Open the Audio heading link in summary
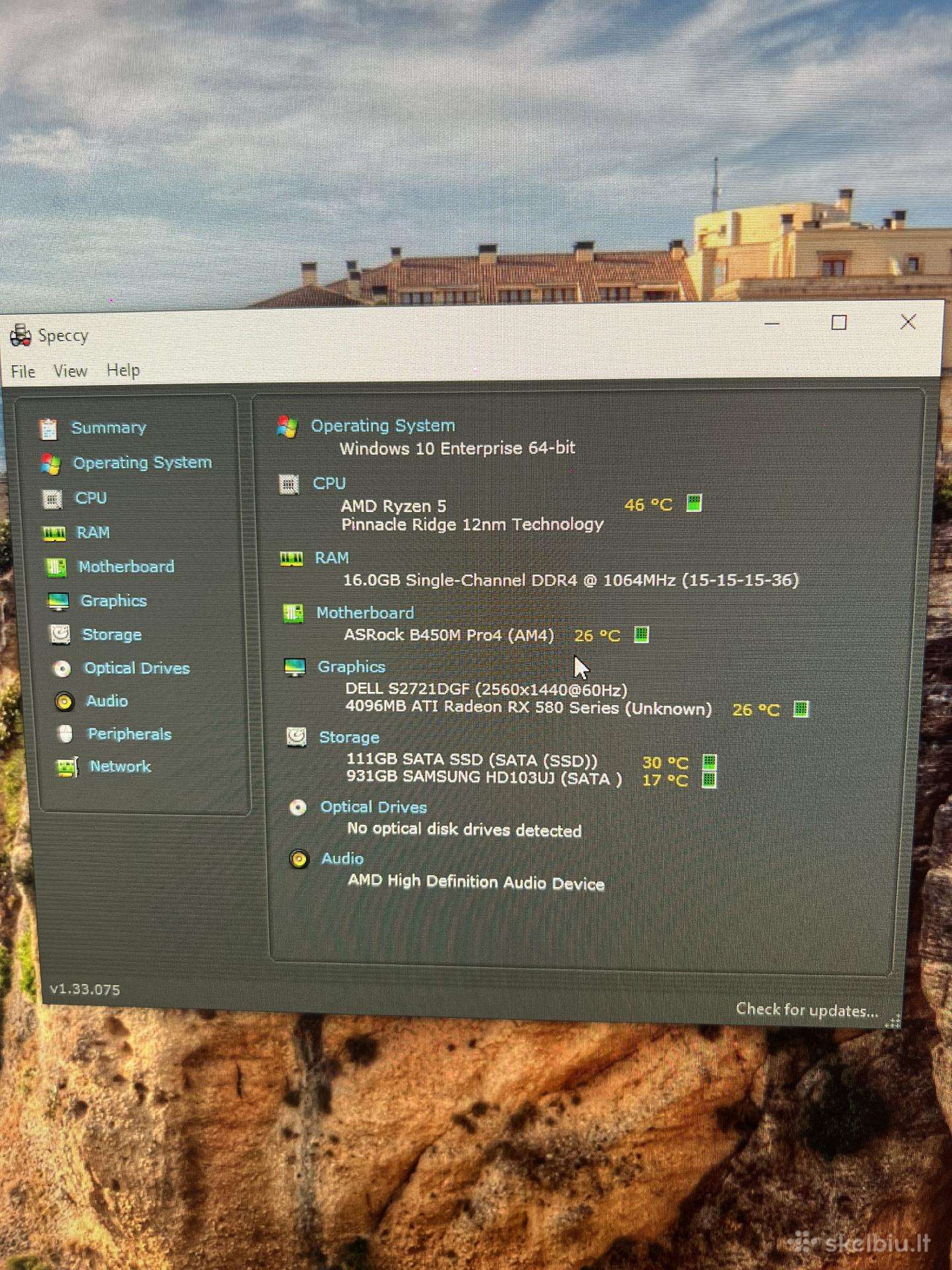 click(342, 859)
